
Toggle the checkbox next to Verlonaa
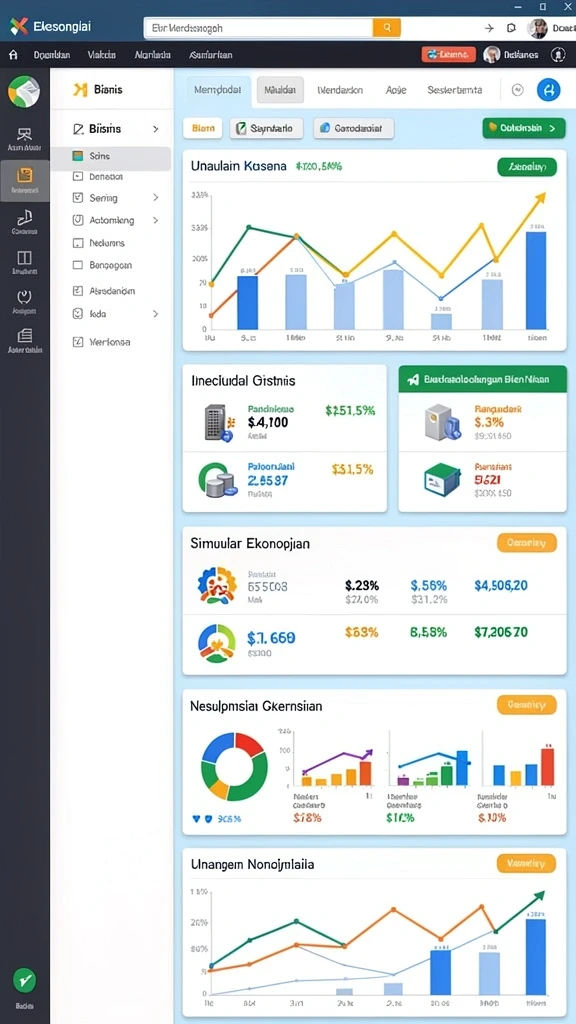[78, 342]
